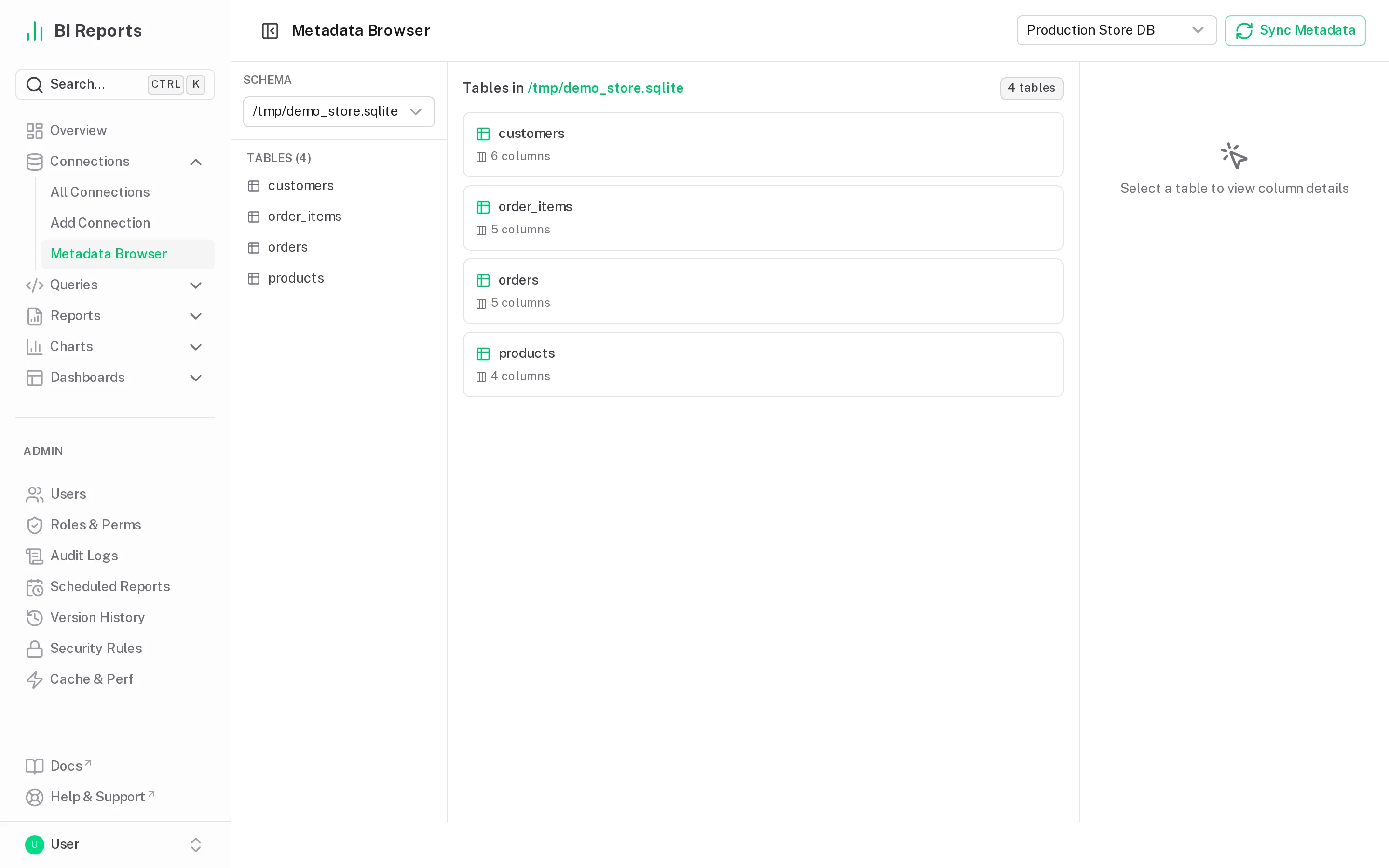The width and height of the screenshot is (1389, 868).
Task: Click the Audit Logs scroll icon
Action: (x=34, y=556)
